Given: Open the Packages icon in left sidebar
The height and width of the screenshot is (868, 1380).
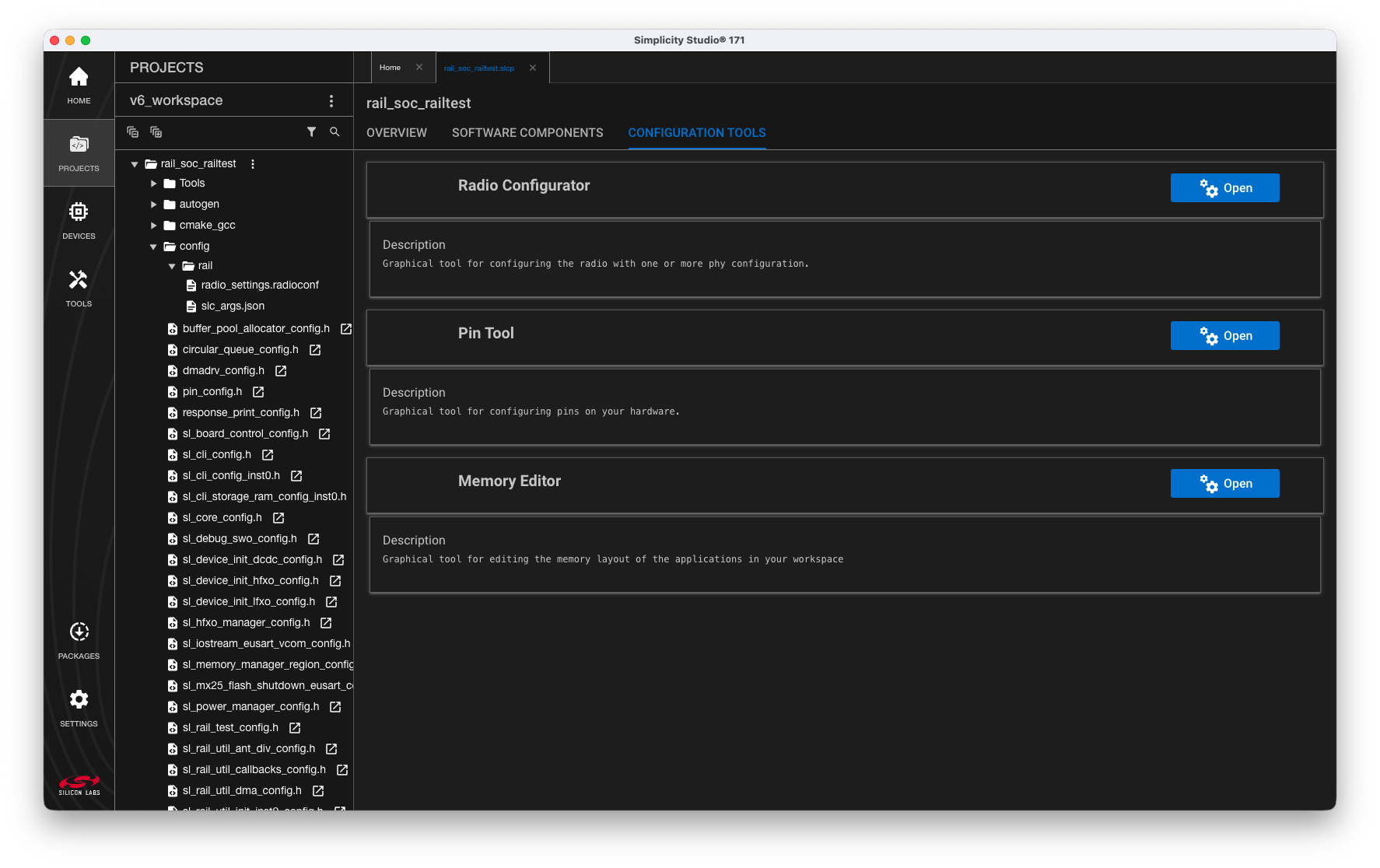Looking at the screenshot, I should (x=79, y=631).
